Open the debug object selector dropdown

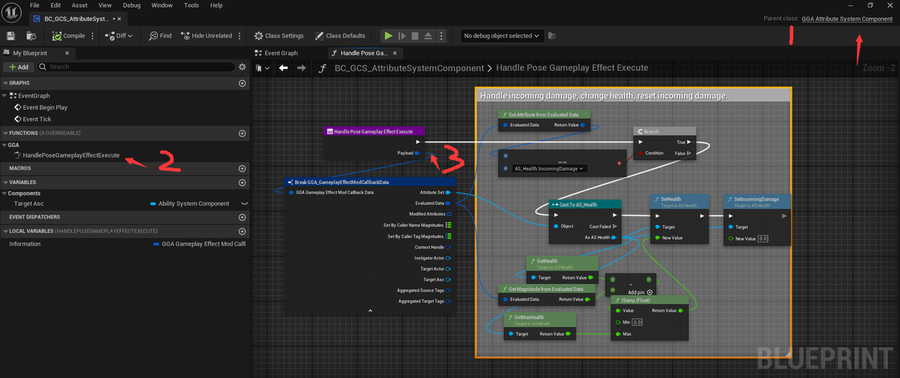[x=502, y=36]
